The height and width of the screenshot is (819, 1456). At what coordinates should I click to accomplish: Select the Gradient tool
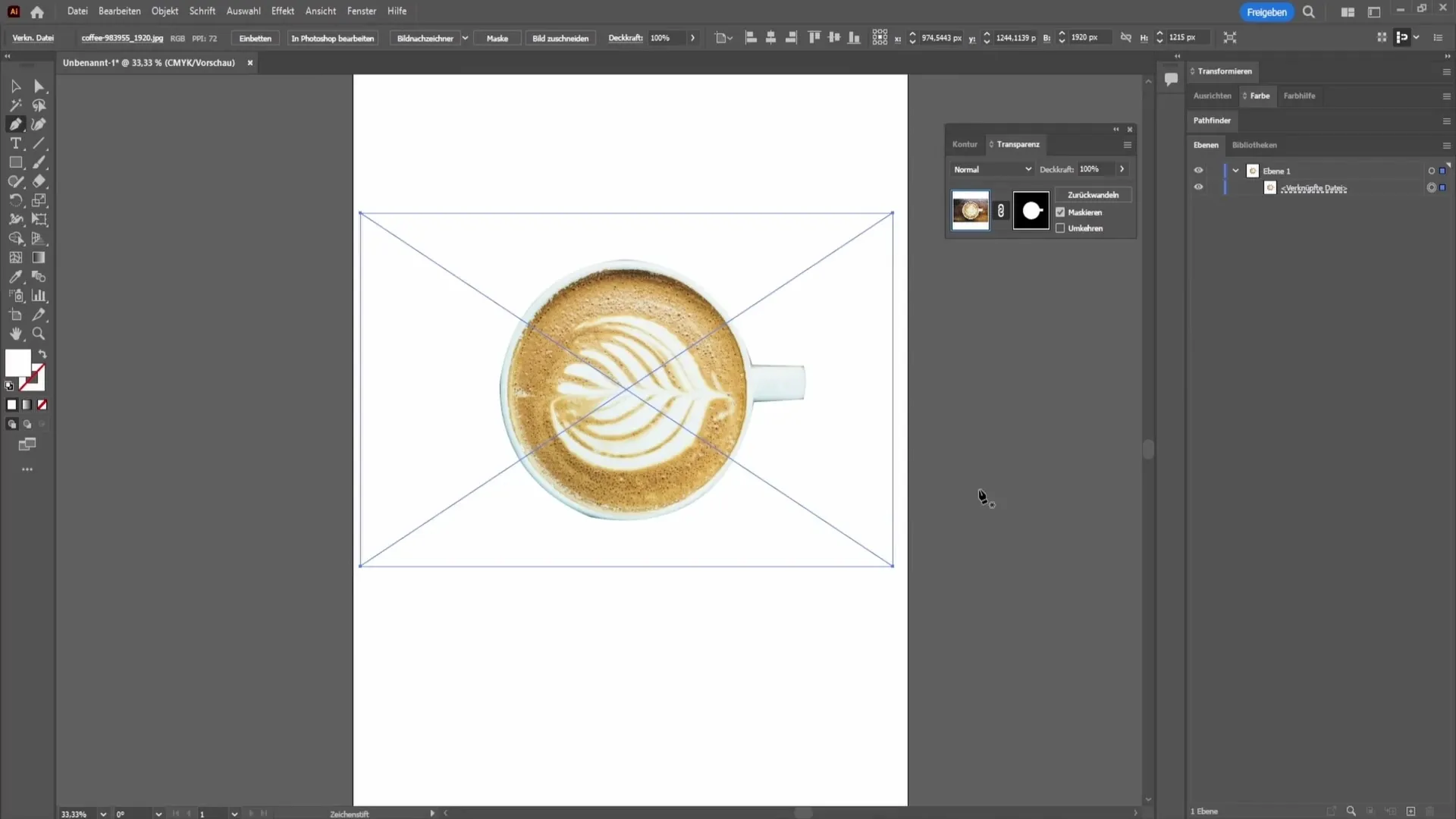39,258
